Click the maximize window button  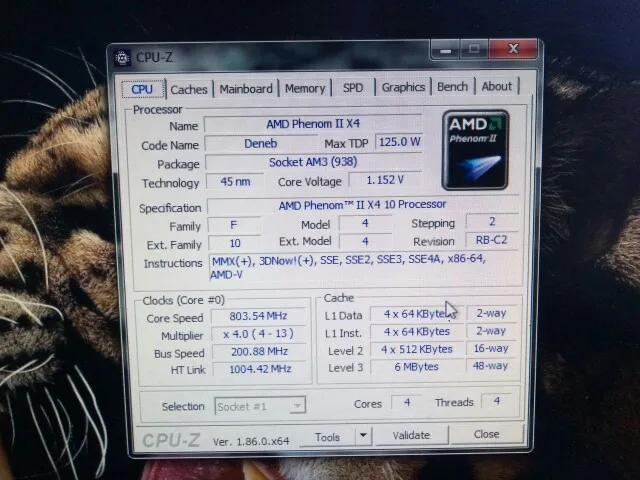(474, 49)
